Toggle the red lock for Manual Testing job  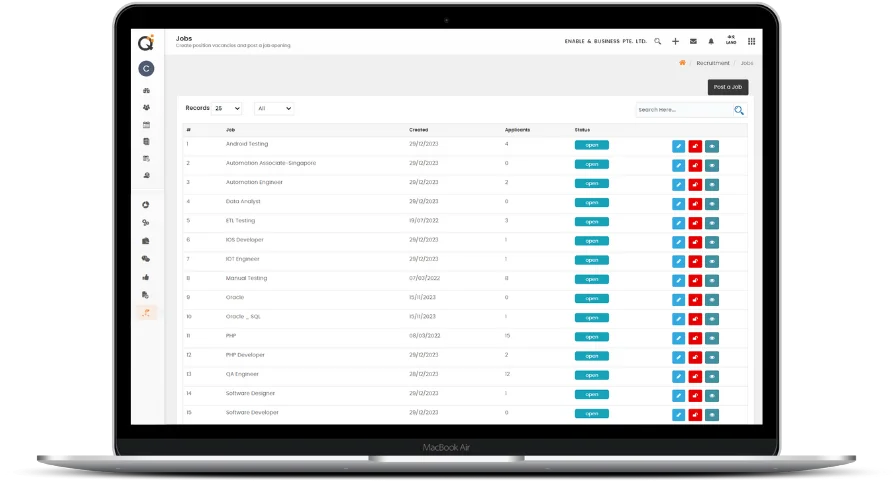(695, 280)
